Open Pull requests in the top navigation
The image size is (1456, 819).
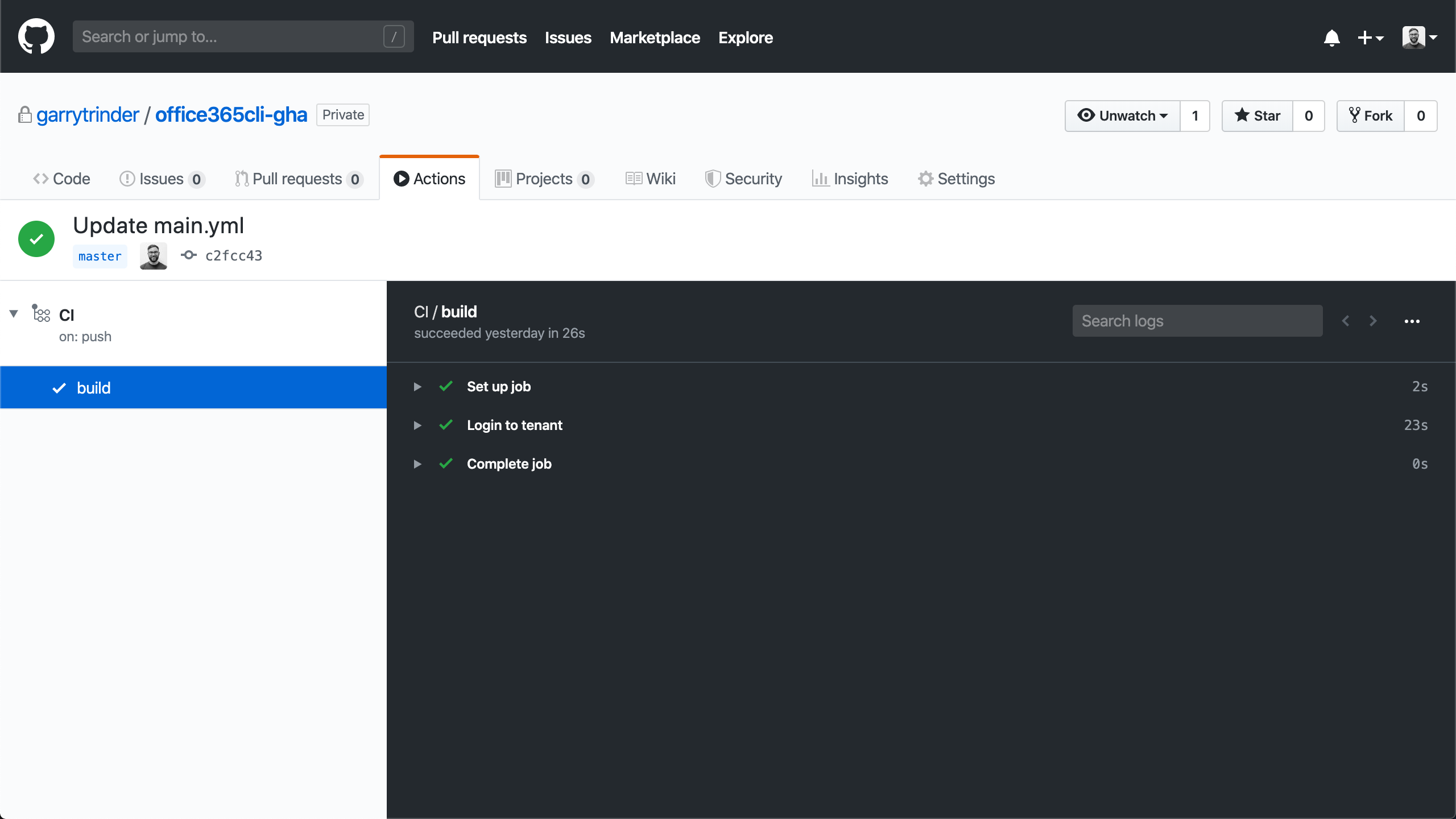pyautogui.click(x=479, y=38)
